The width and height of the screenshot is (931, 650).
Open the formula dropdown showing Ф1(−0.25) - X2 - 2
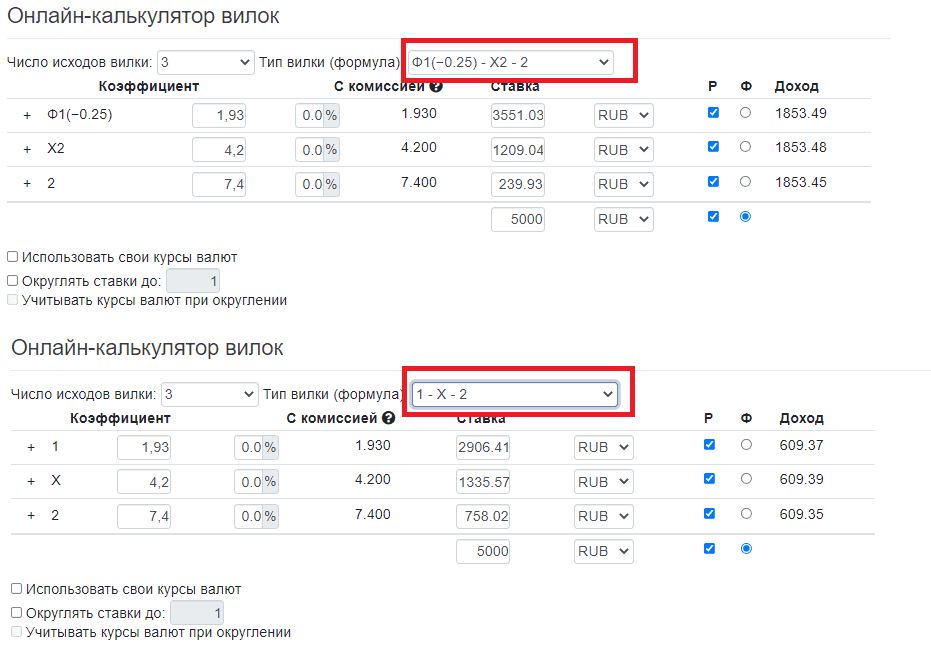[510, 63]
